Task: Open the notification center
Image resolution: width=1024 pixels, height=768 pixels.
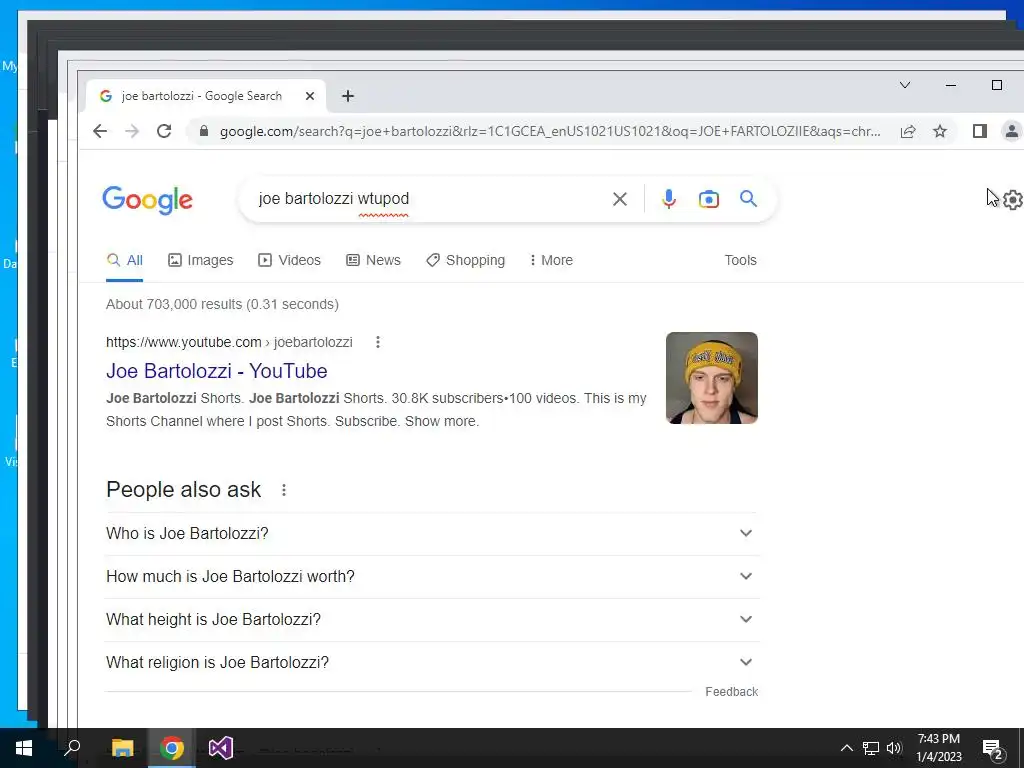Action: pyautogui.click(x=993, y=749)
